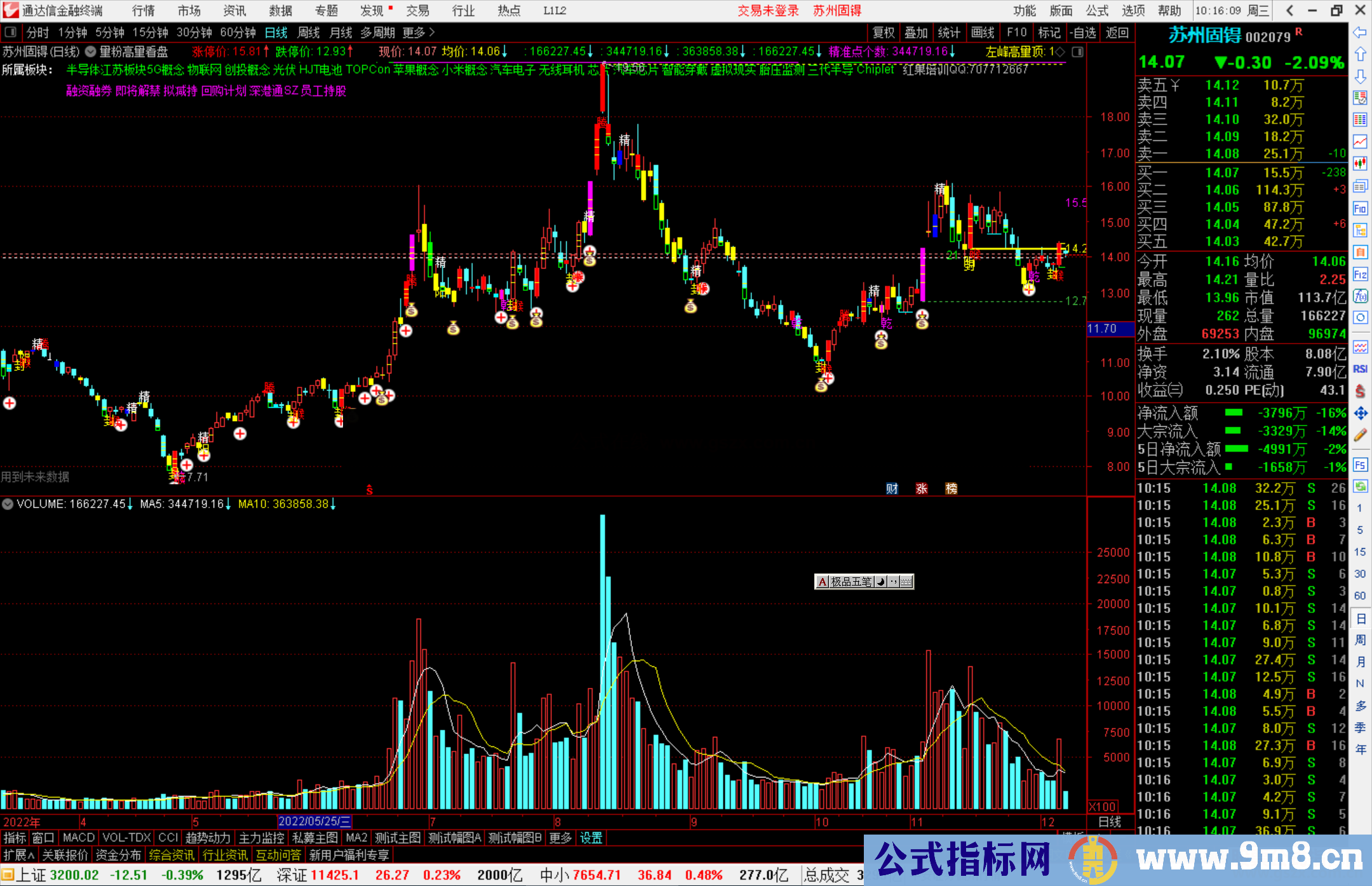The image size is (1372, 886).
Task: Click the left arrow back icon in sidebar
Action: [x=1360, y=32]
